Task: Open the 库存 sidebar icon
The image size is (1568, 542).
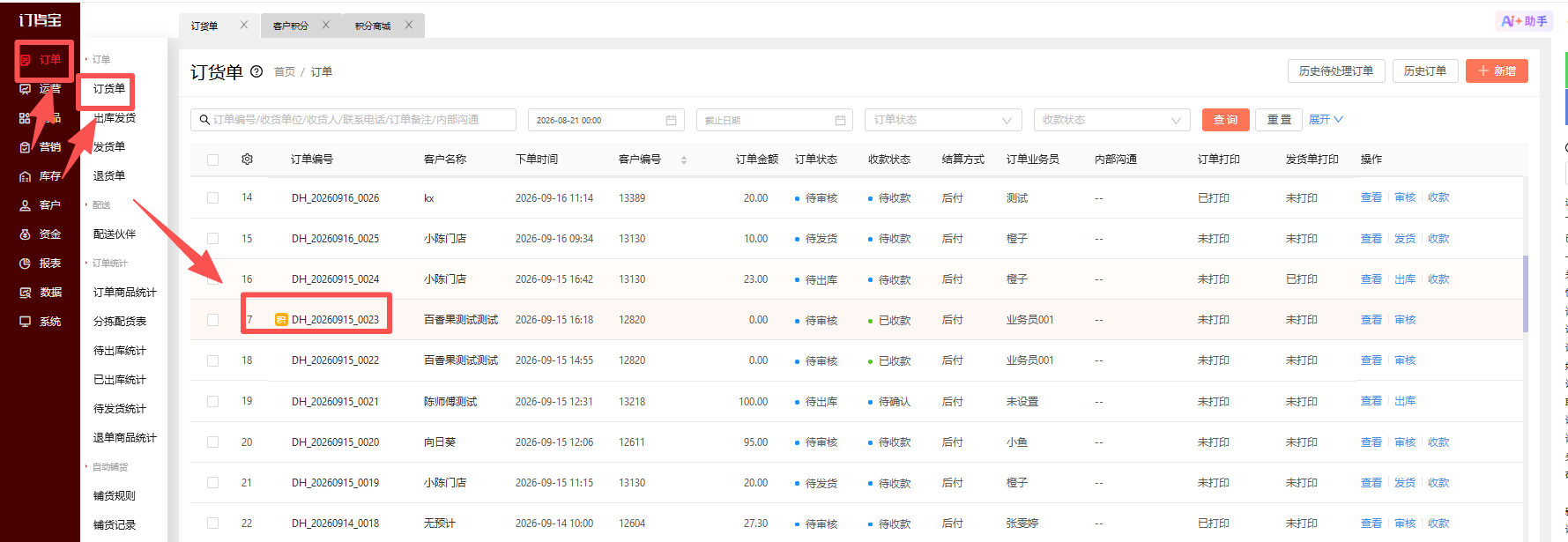Action: 26,176
